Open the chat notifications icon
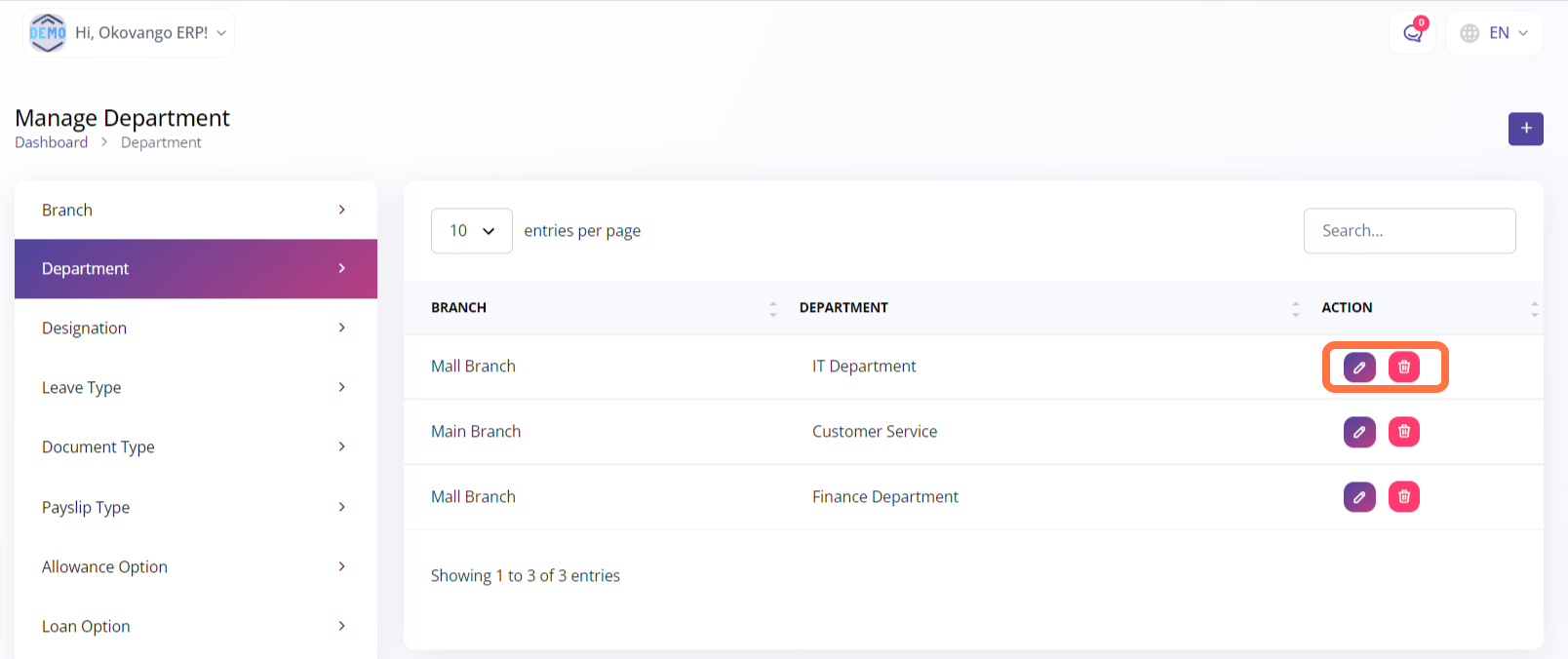 click(x=1412, y=33)
